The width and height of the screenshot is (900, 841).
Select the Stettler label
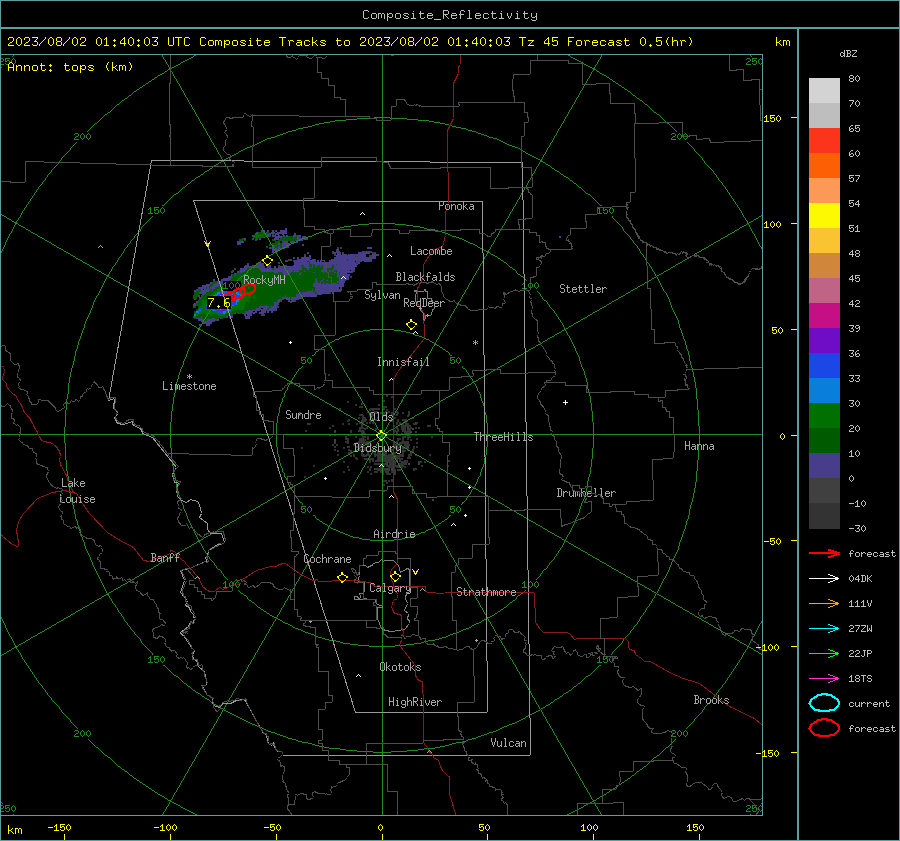click(x=583, y=289)
